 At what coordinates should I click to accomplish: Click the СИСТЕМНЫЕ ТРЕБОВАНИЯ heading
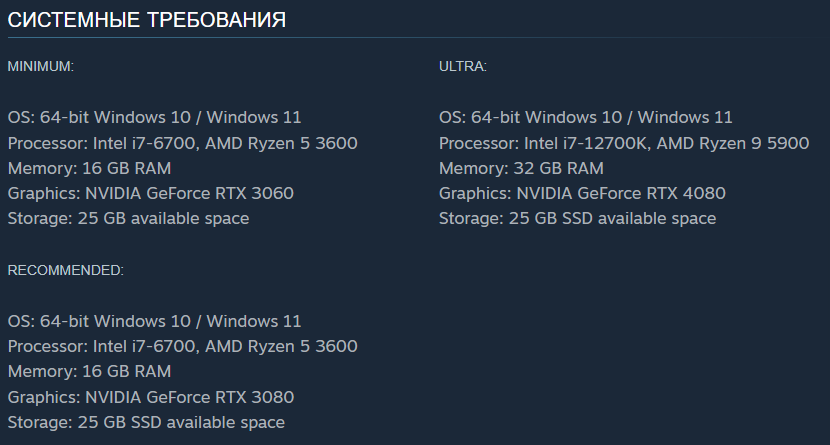click(147, 20)
